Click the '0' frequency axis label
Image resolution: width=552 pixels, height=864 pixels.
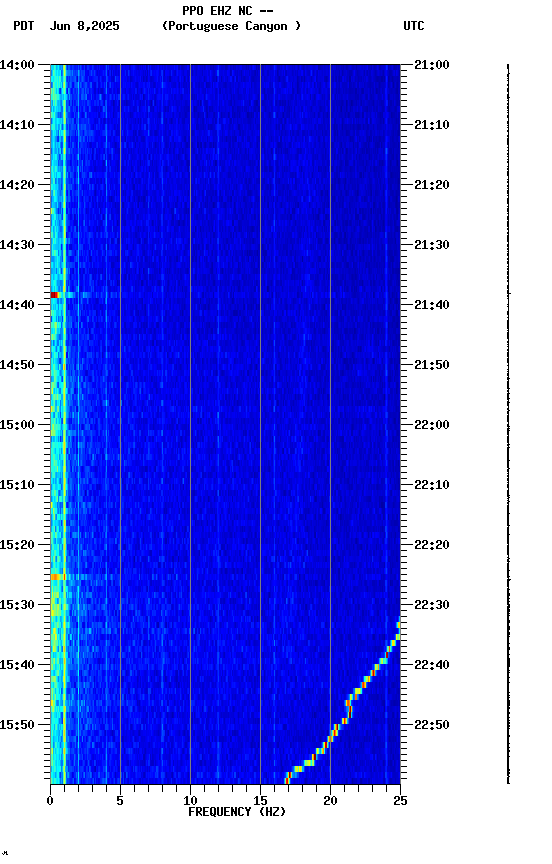(x=50, y=801)
